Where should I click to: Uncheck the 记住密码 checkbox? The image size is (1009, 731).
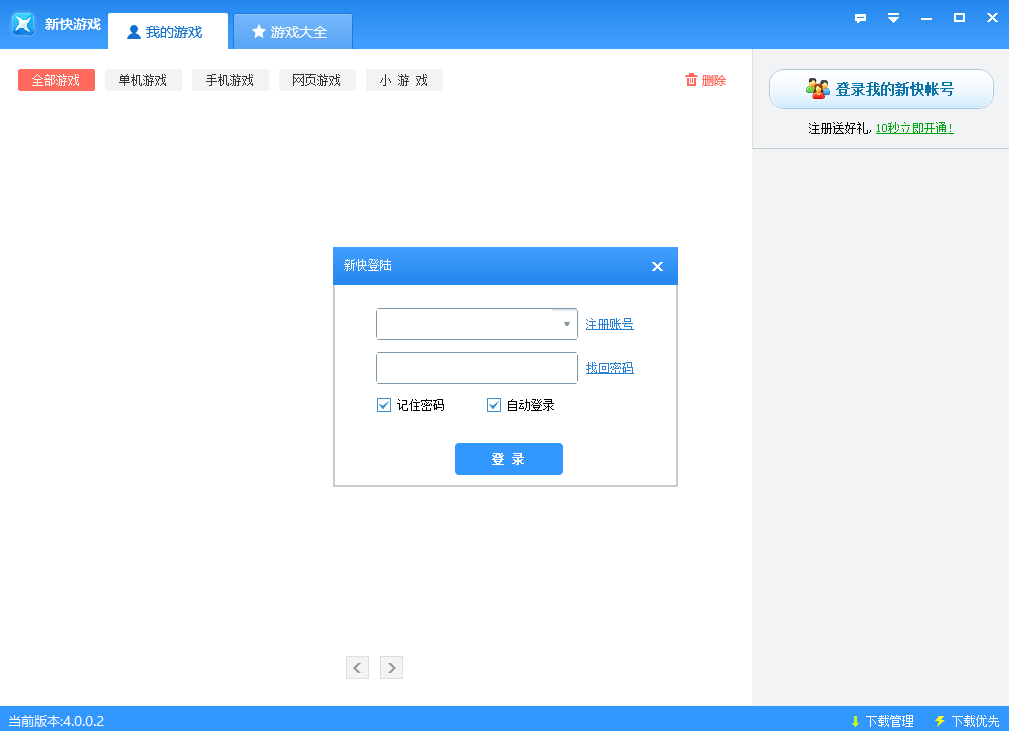pyautogui.click(x=384, y=405)
